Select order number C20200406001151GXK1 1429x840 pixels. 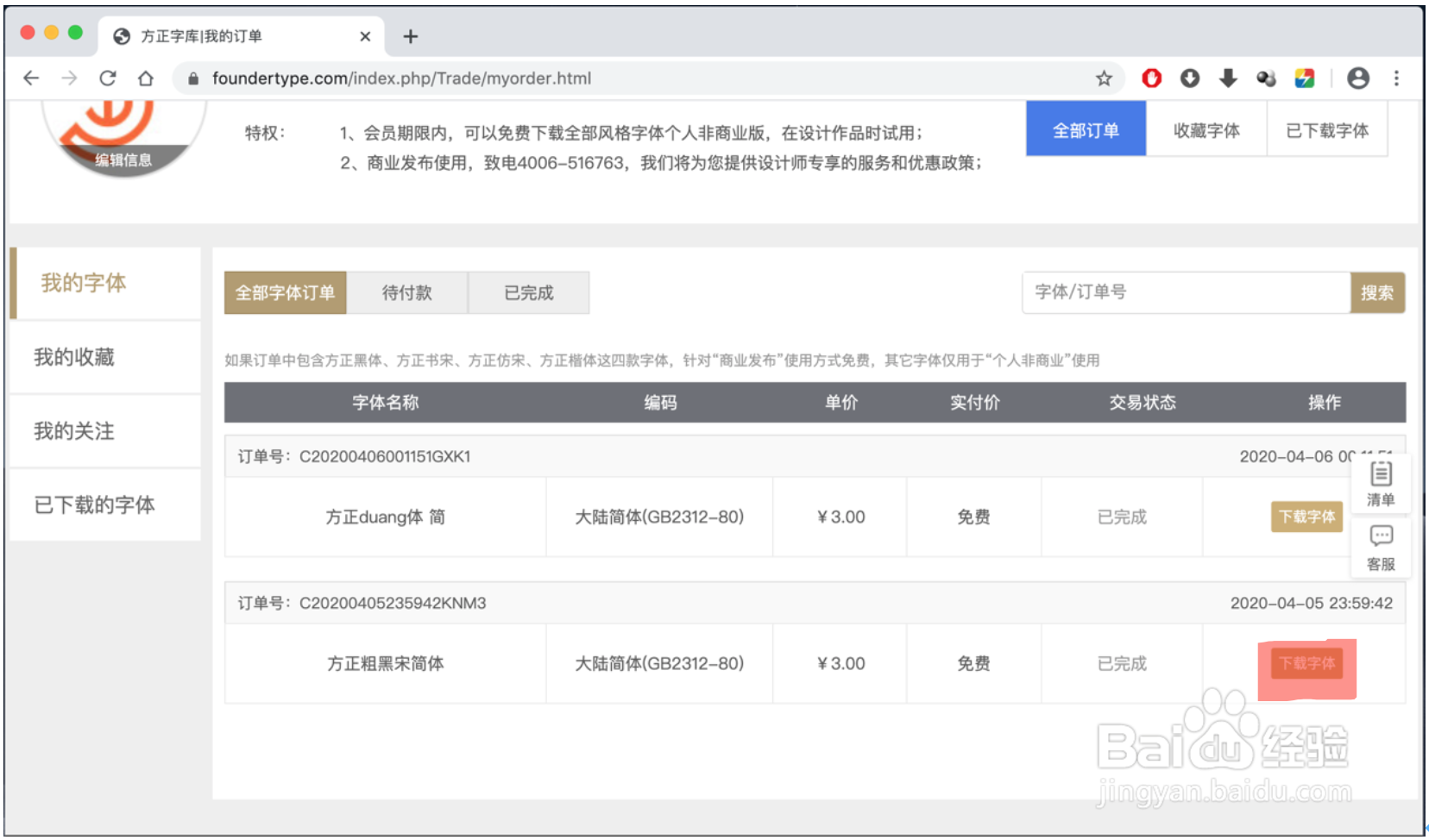385,456
